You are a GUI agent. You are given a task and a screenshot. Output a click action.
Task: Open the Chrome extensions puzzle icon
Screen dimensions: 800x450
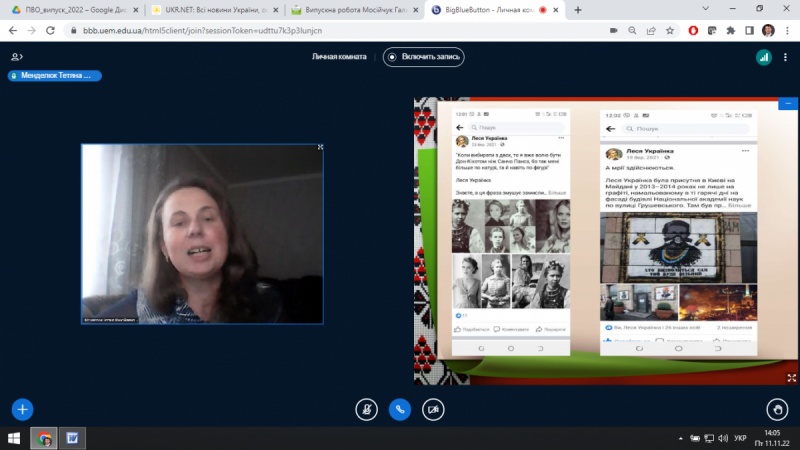(x=731, y=30)
